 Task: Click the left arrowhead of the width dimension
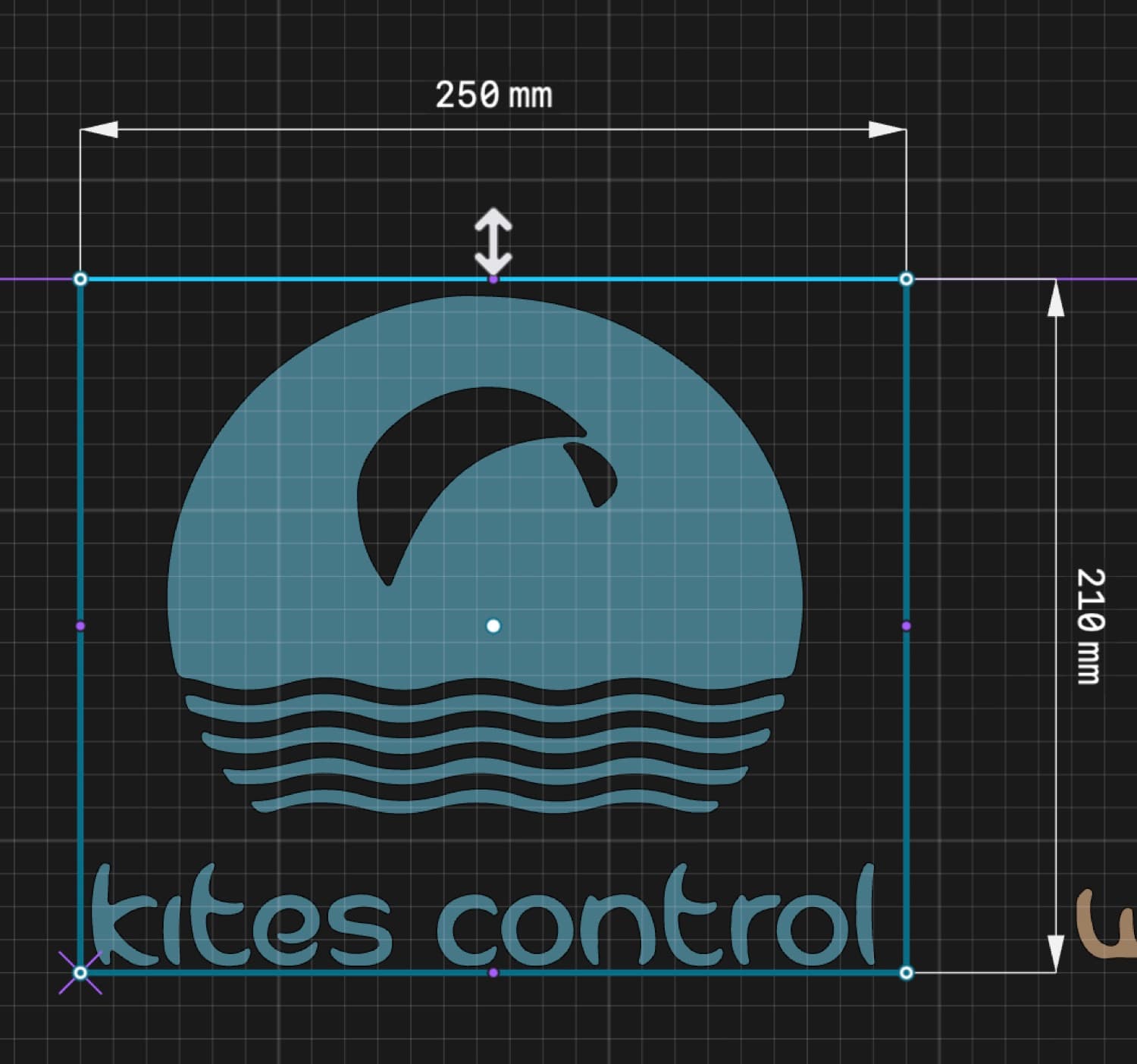(99, 130)
